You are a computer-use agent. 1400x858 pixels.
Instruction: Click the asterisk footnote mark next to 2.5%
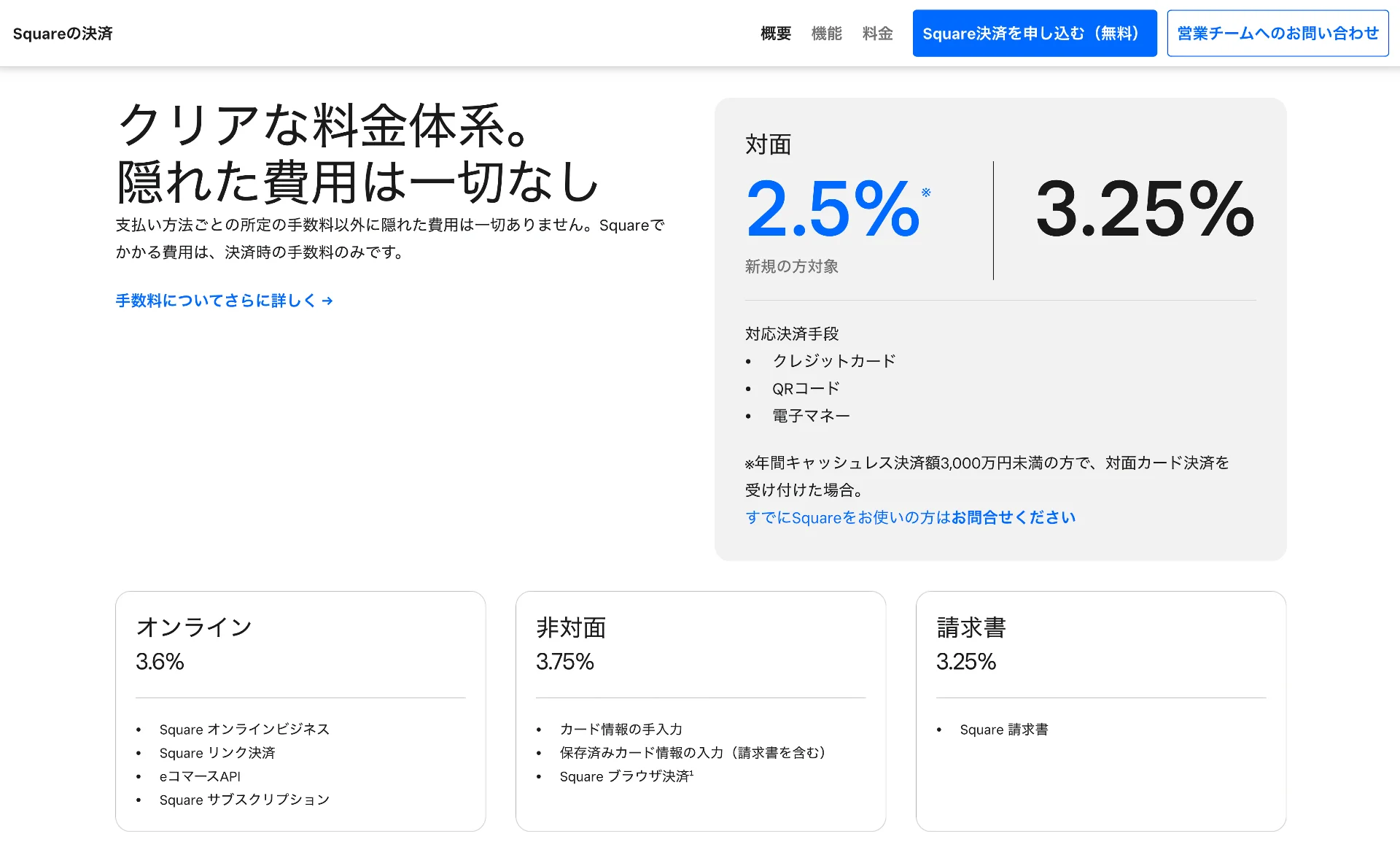coord(926,193)
